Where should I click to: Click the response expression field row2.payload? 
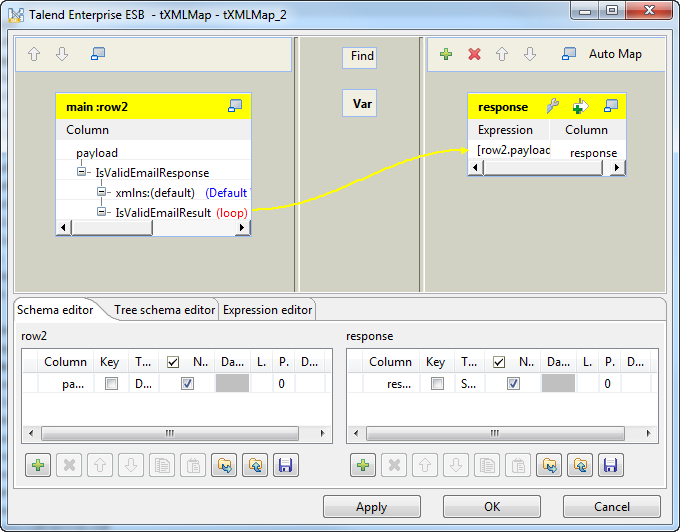(513, 150)
